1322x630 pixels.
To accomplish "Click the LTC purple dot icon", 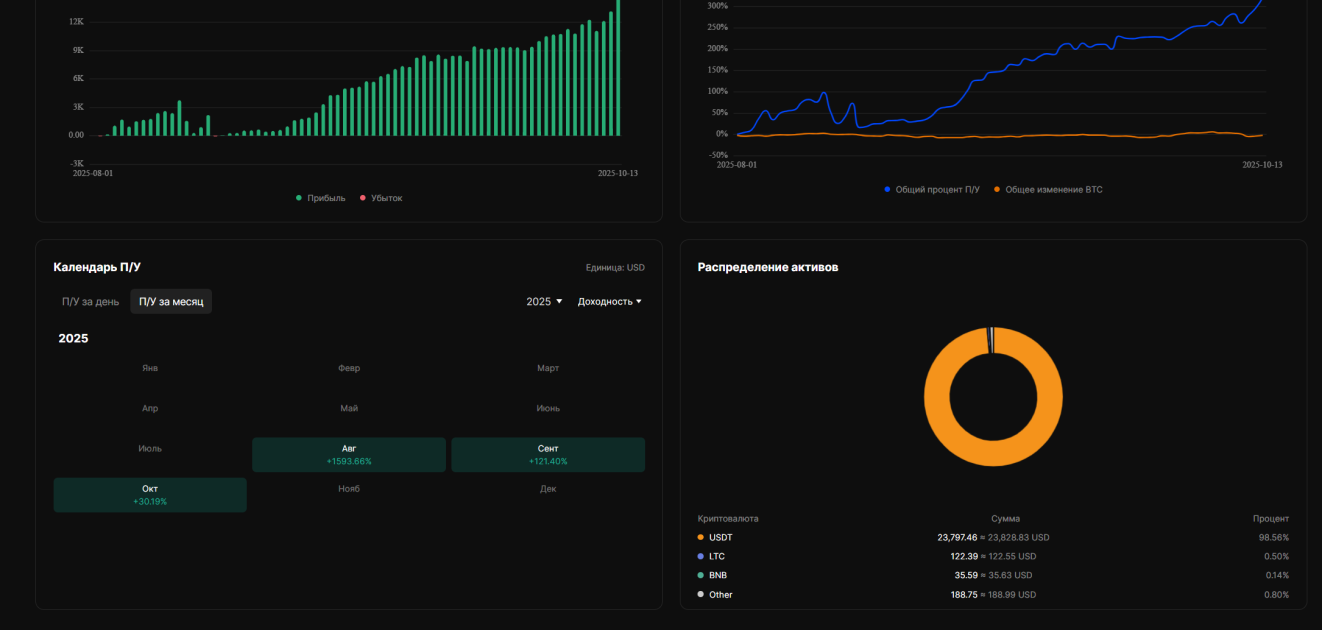I will pyautogui.click(x=701, y=556).
